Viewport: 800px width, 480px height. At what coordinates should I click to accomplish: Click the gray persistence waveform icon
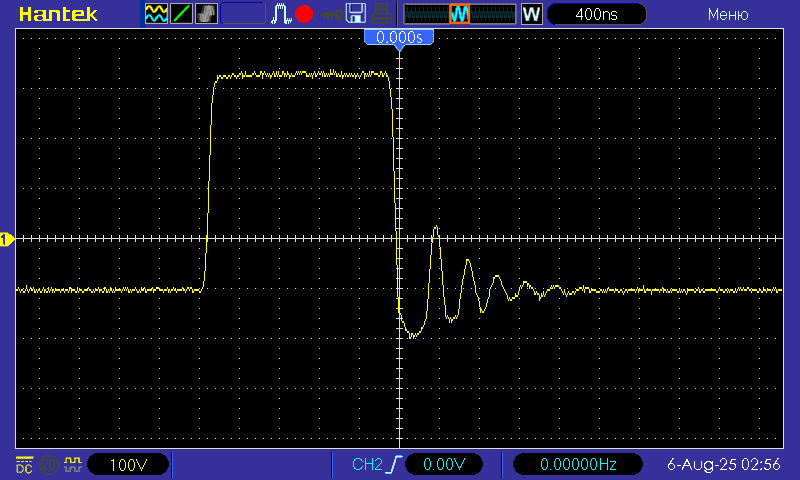tap(206, 14)
